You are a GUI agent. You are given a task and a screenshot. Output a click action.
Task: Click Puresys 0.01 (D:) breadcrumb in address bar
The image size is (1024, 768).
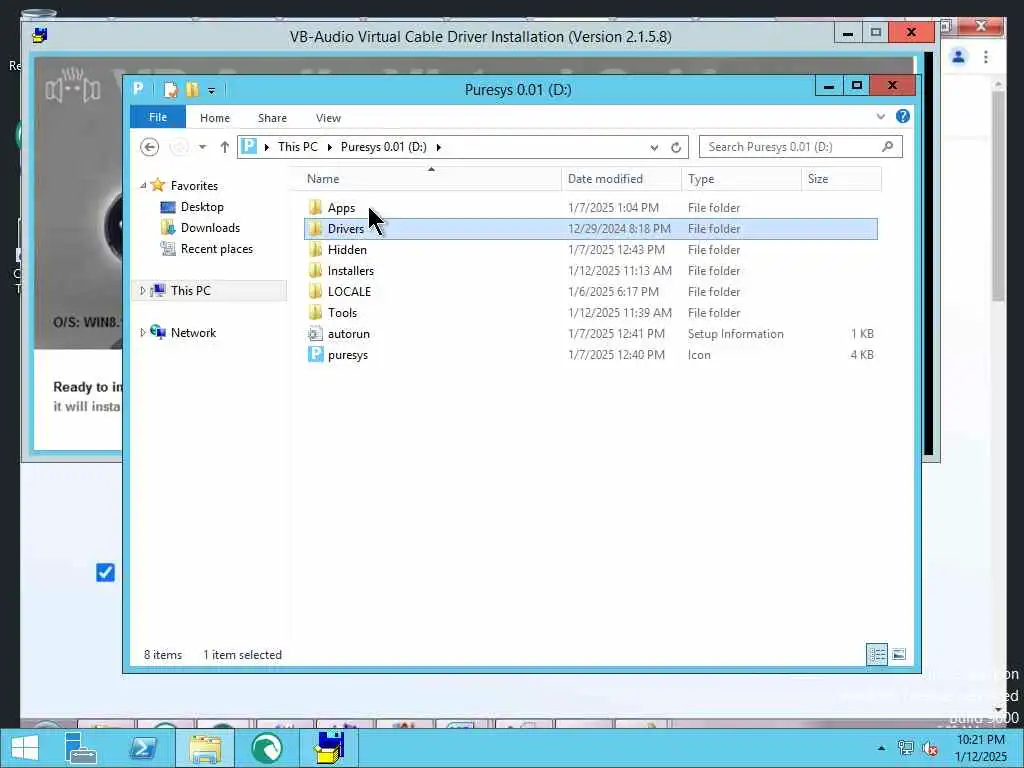[x=383, y=146]
